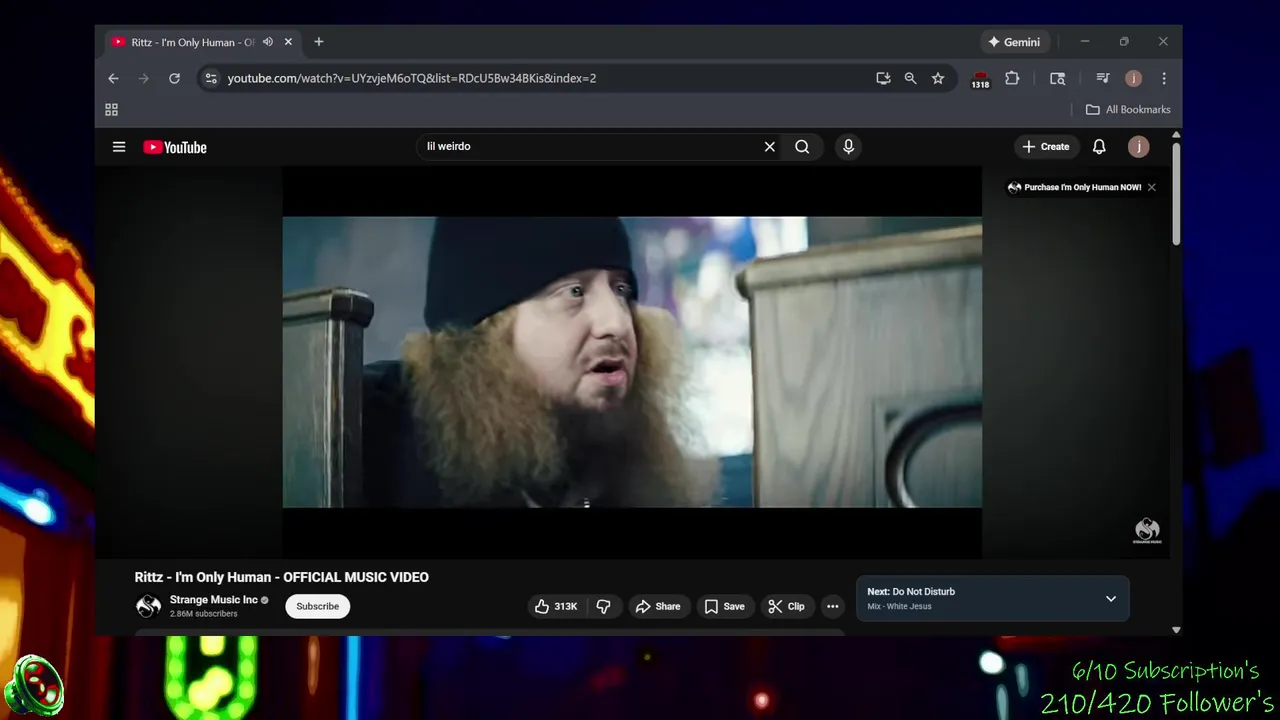Image resolution: width=1280 pixels, height=720 pixels.
Task: Click the video player frame
Action: 632,362
